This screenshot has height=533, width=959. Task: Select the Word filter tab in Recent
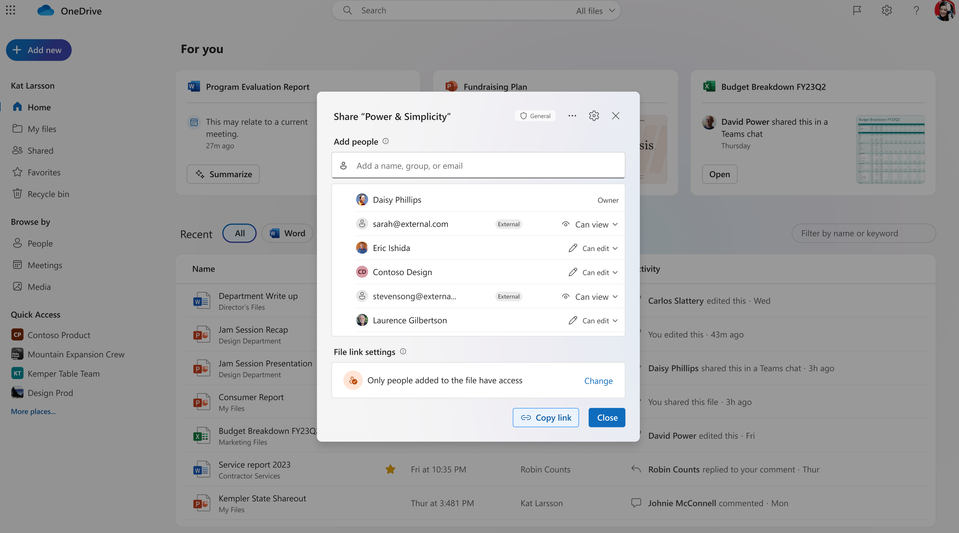(x=287, y=233)
